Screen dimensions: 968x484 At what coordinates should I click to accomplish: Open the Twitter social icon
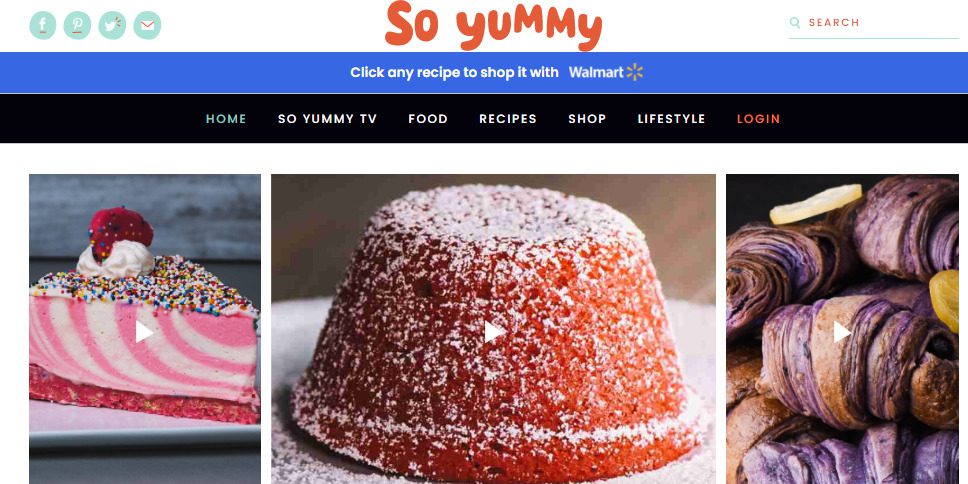coord(112,25)
